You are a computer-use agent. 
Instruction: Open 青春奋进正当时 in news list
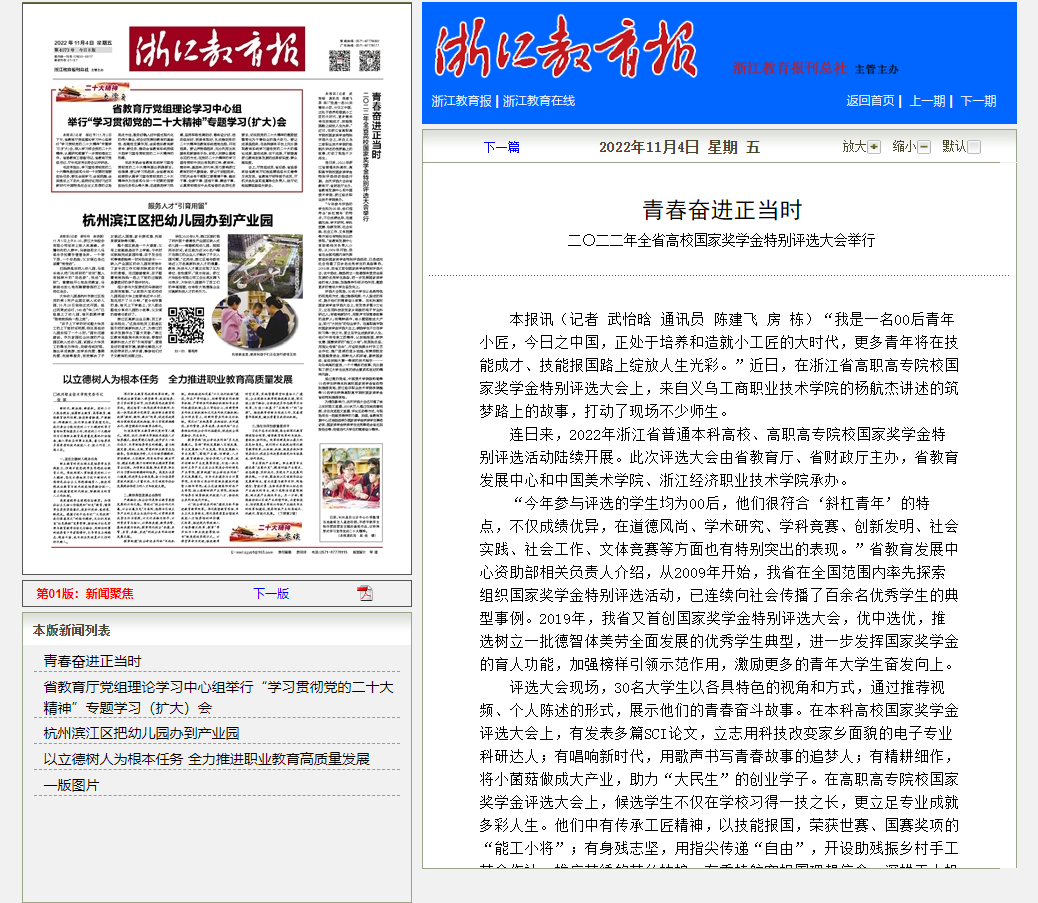[93, 661]
